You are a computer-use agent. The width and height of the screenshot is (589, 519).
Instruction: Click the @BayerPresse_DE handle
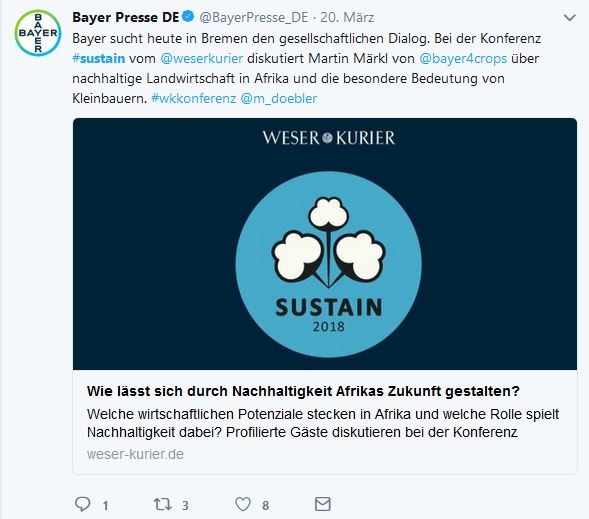pos(254,17)
